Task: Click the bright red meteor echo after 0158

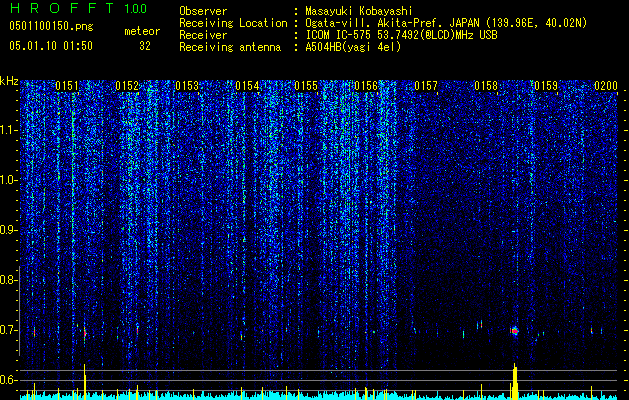Action: coord(515,331)
